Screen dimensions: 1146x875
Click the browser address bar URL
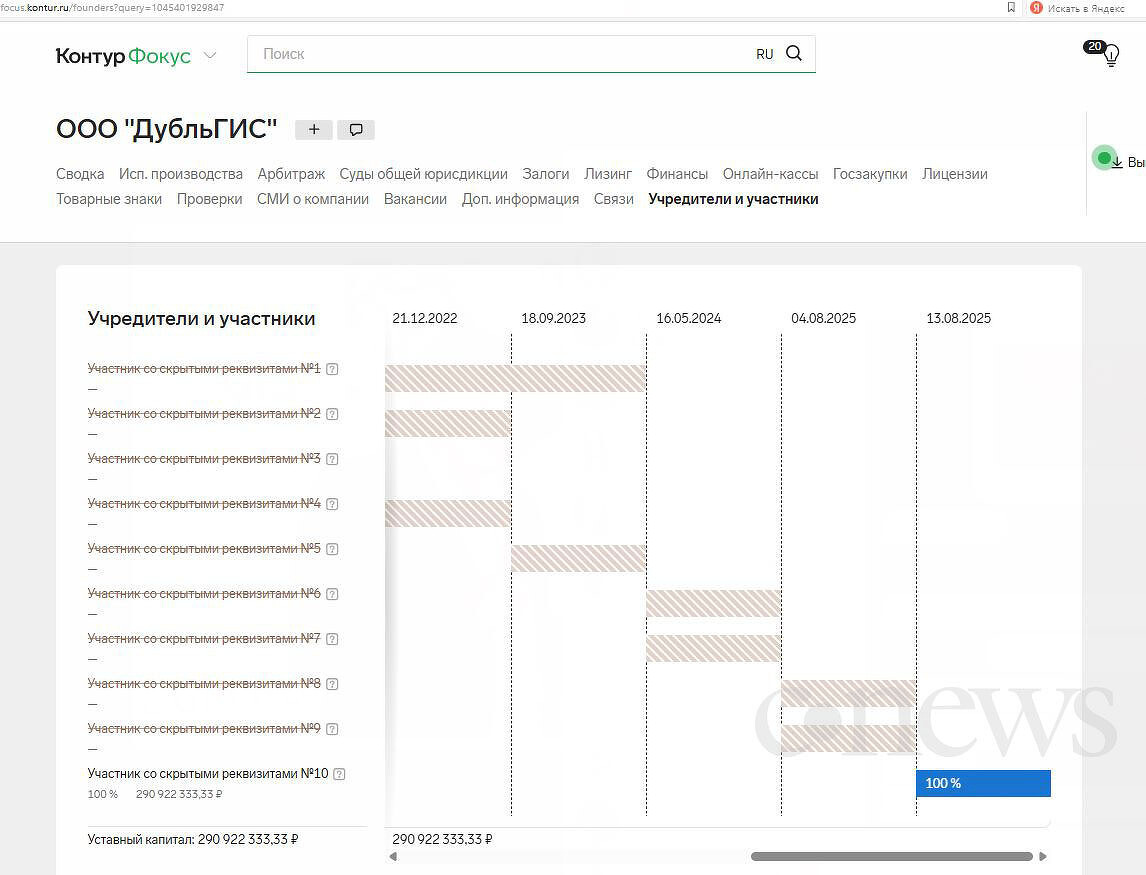coord(113,7)
